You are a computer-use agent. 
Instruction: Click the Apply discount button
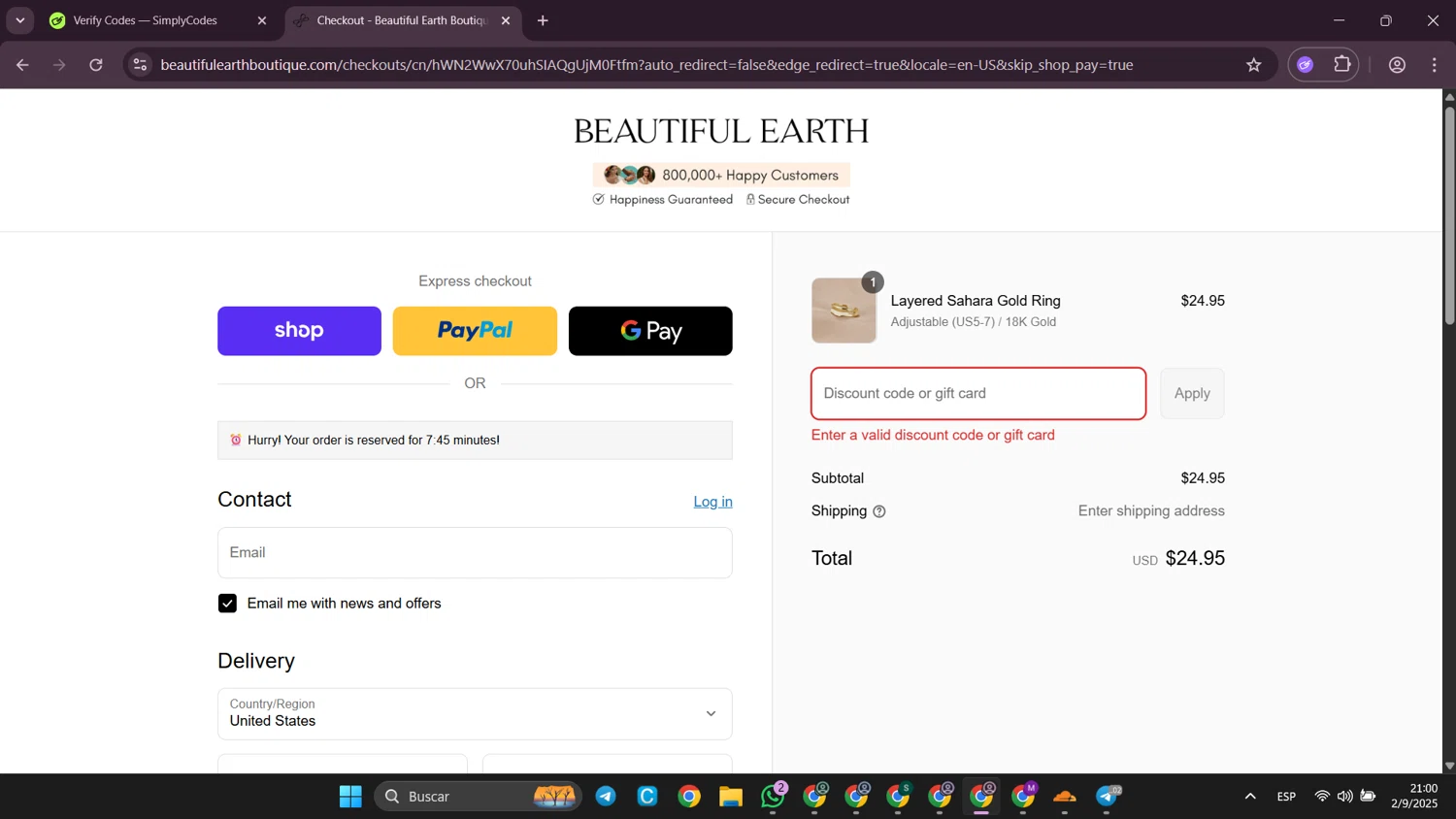[x=1192, y=394]
